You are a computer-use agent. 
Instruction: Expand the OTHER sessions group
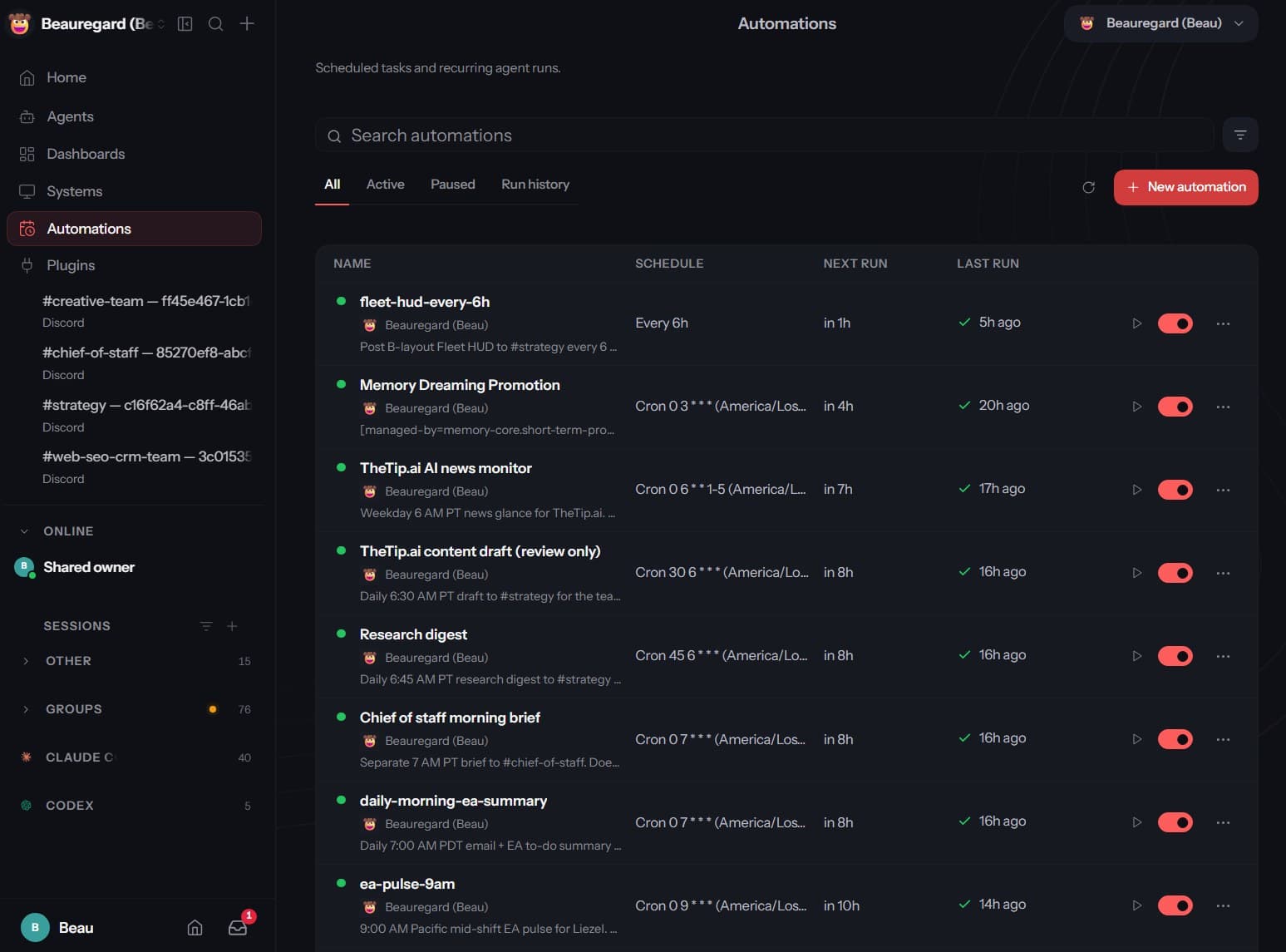tap(135, 661)
